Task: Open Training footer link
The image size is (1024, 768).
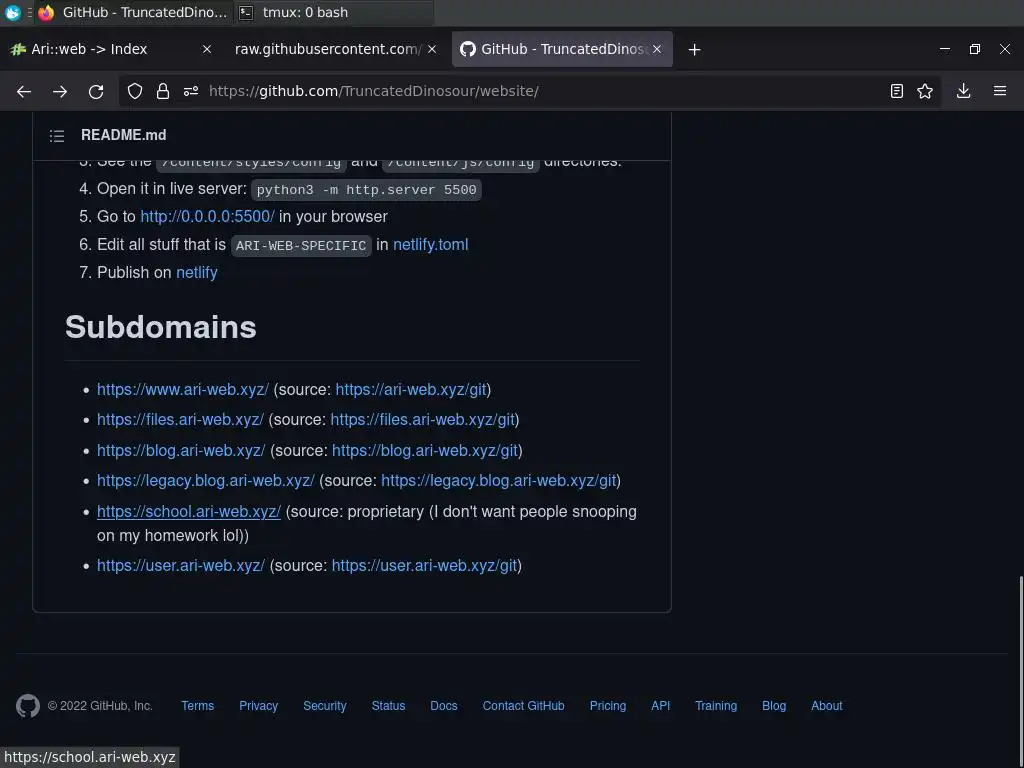Action: tap(716, 706)
